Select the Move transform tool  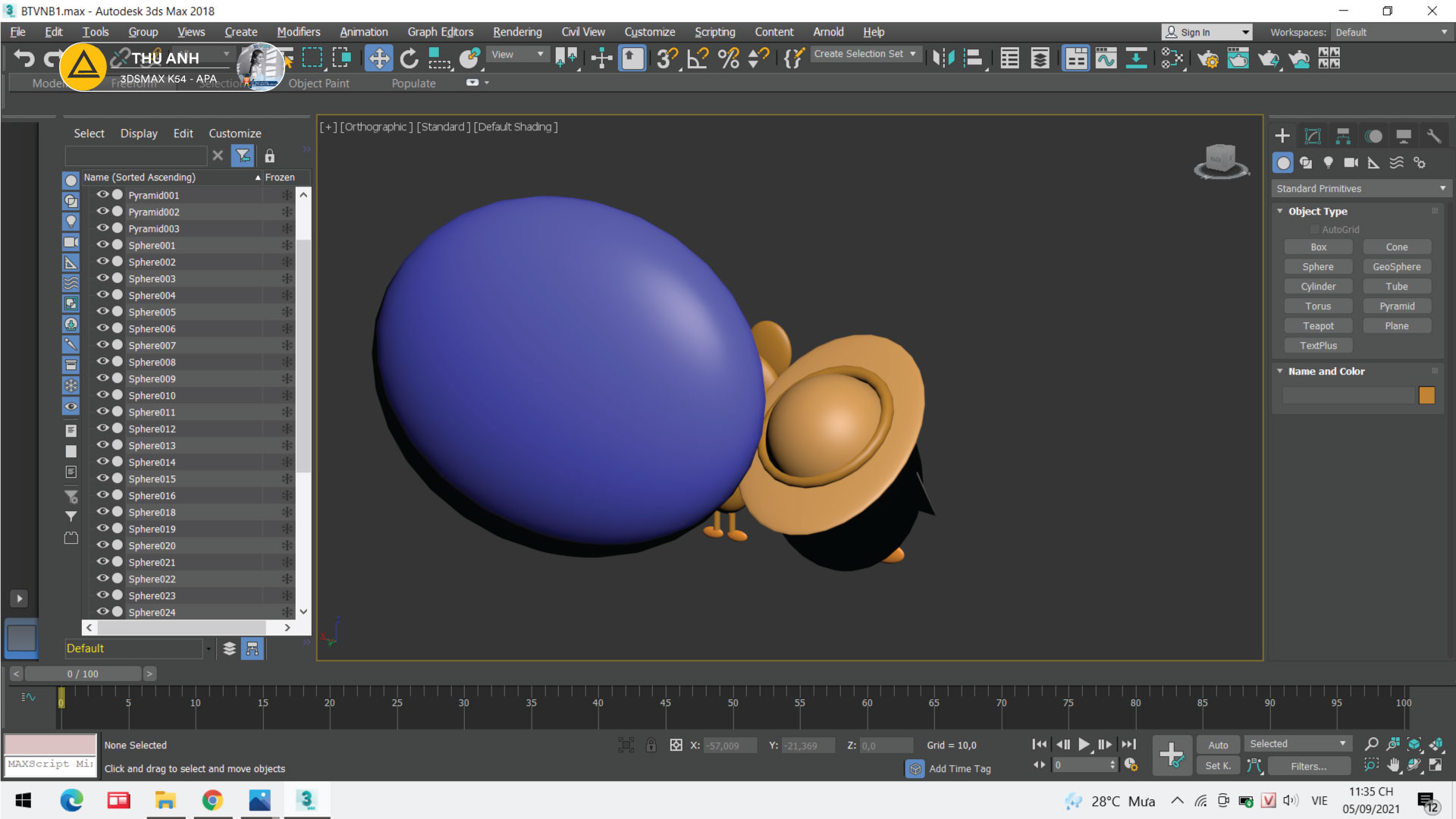point(378,58)
